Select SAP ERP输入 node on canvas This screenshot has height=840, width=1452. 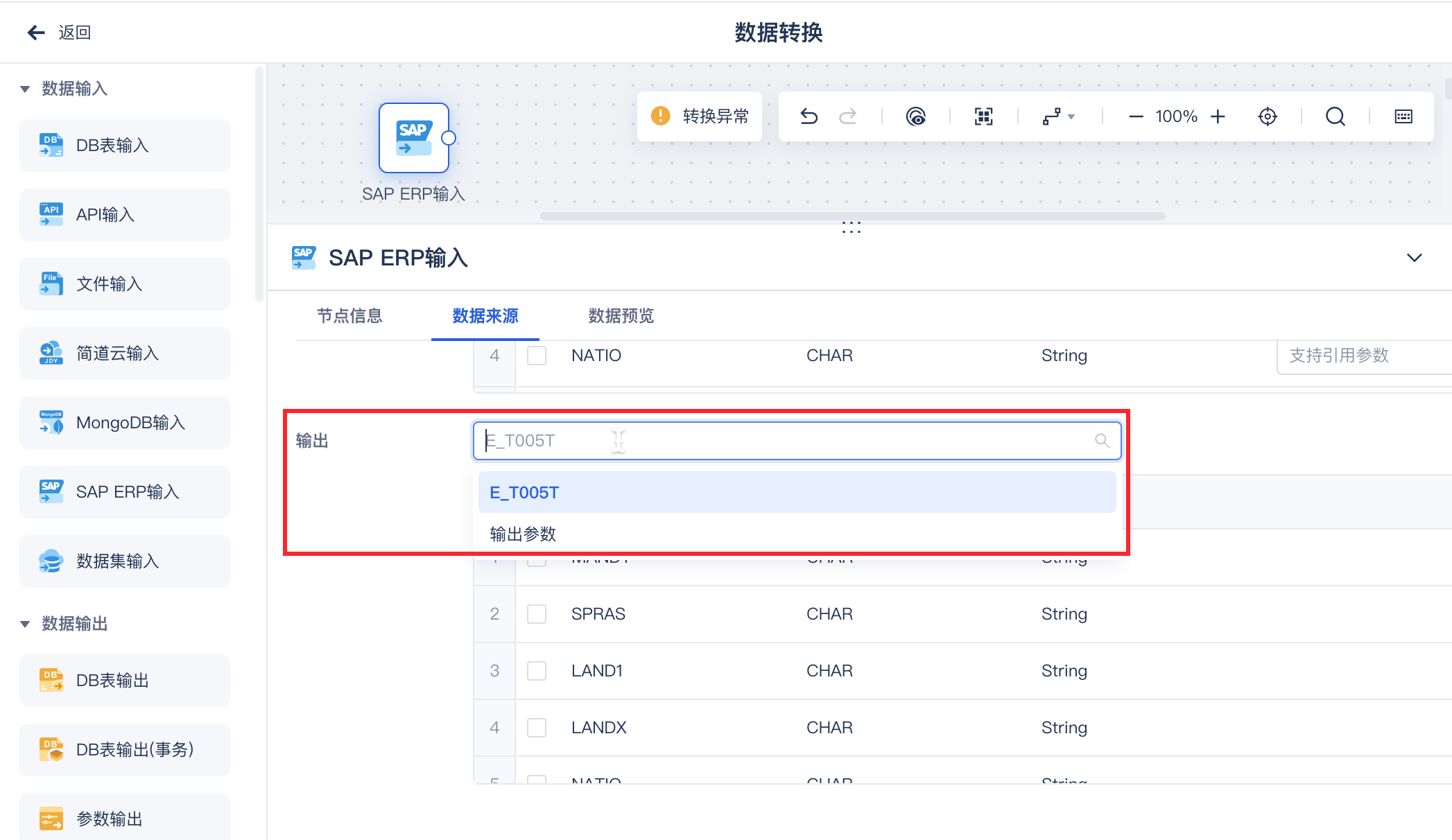414,138
